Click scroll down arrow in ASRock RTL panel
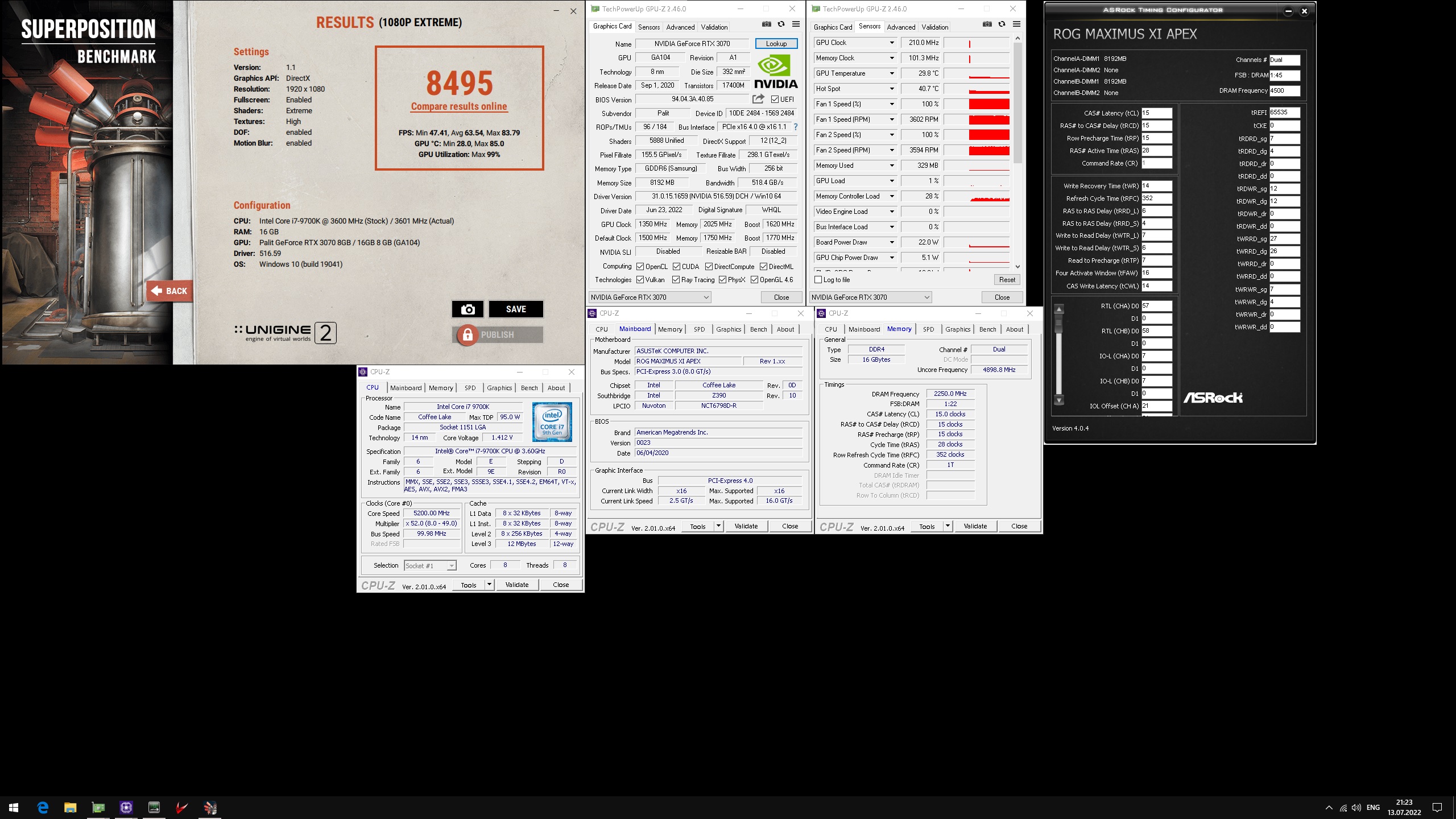This screenshot has width=1456, height=819. 1058,400
